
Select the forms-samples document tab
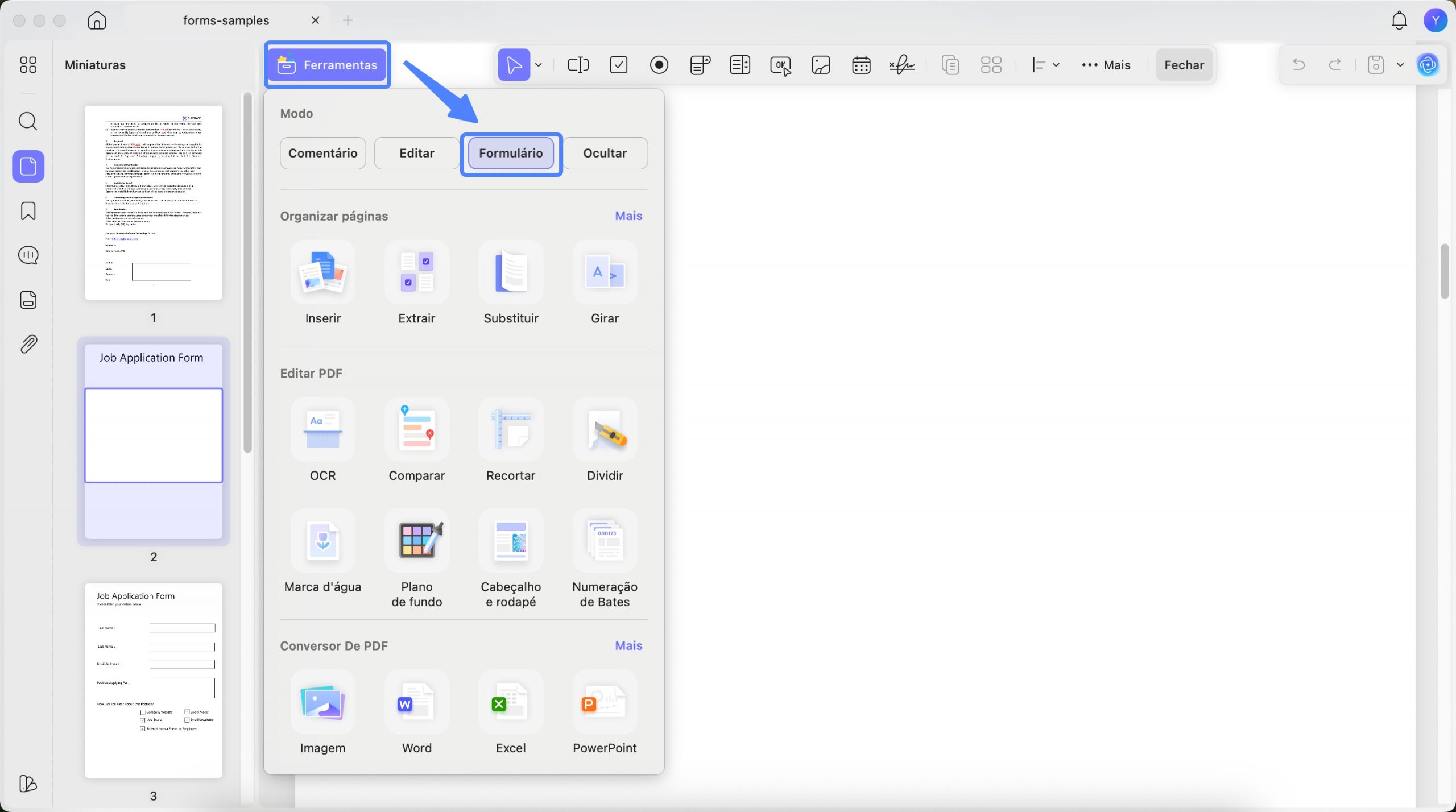(226, 20)
